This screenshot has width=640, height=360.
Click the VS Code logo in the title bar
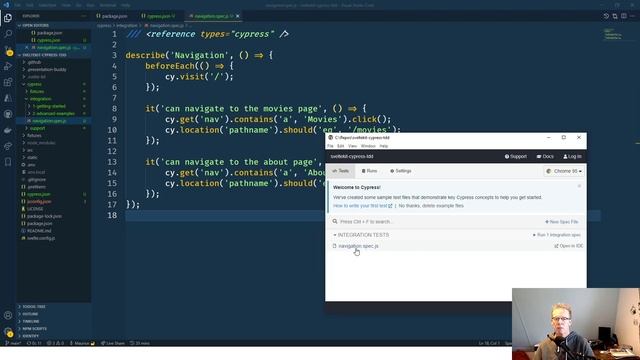tap(6, 5)
